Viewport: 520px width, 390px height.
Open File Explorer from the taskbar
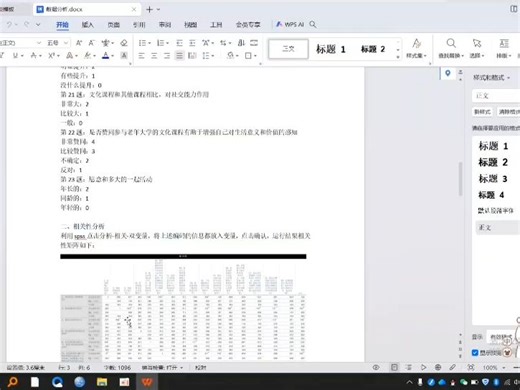(102, 382)
